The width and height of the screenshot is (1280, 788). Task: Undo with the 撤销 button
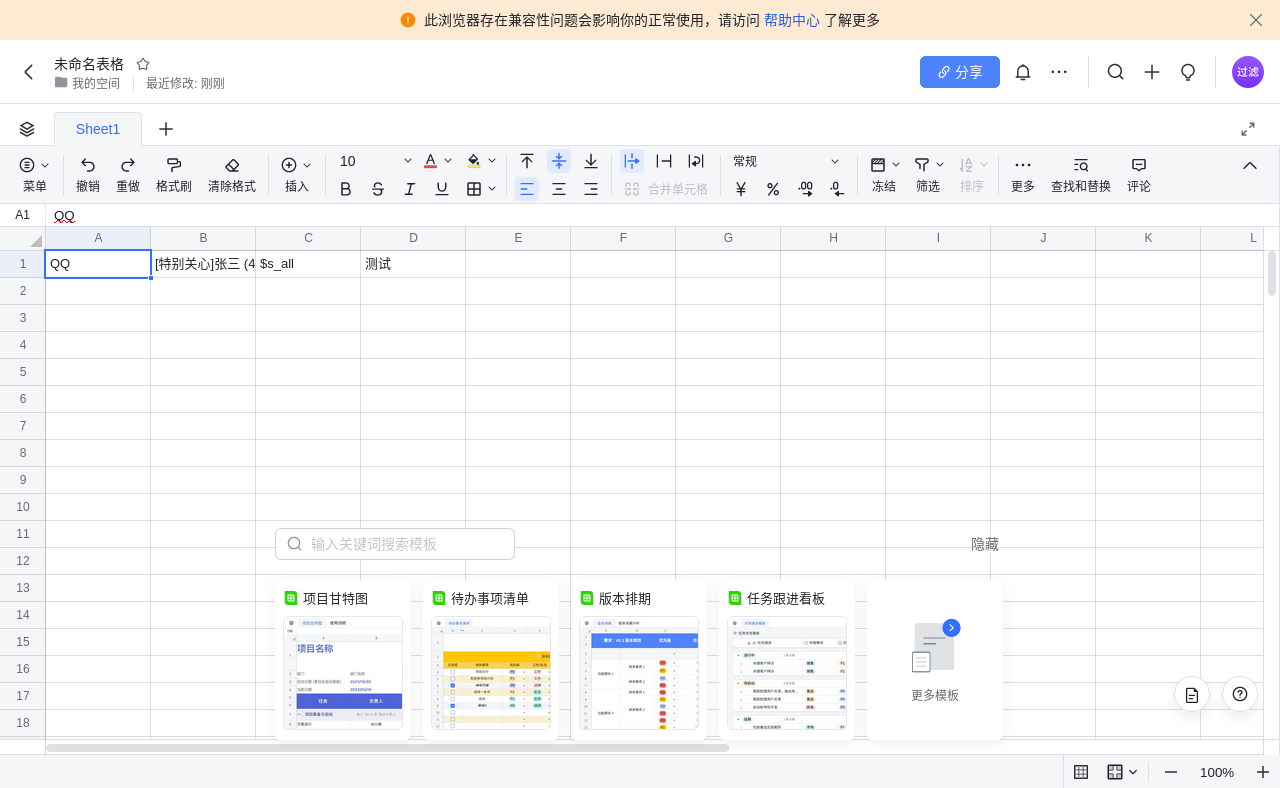(x=88, y=174)
